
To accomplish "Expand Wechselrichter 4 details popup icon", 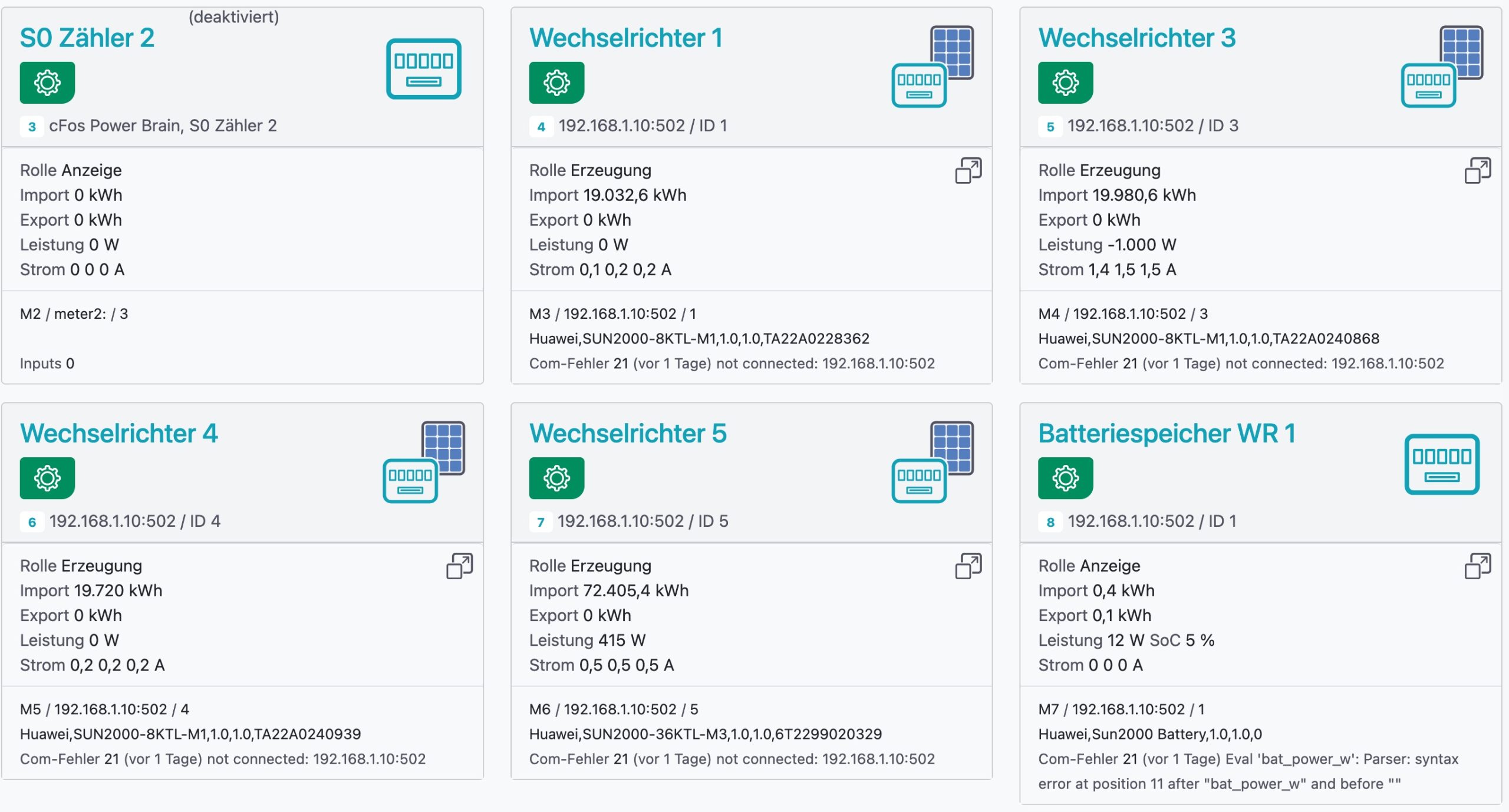I will 459,566.
